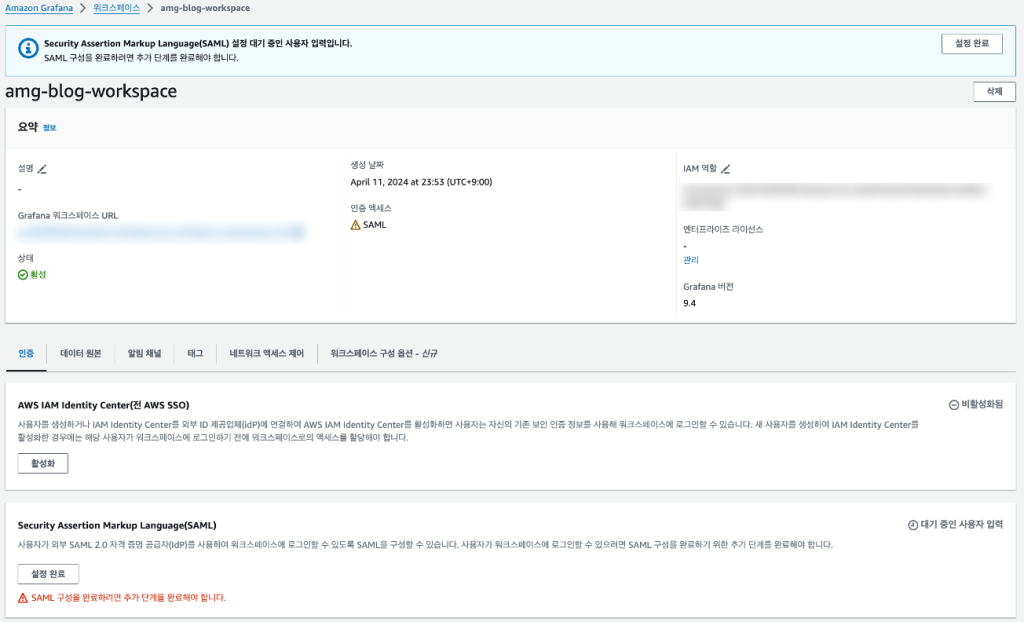Screen dimensions: 1024x622
Task: Click the AWS IAM Identity Center(전 AWS SSO) heading
Action: point(103,405)
